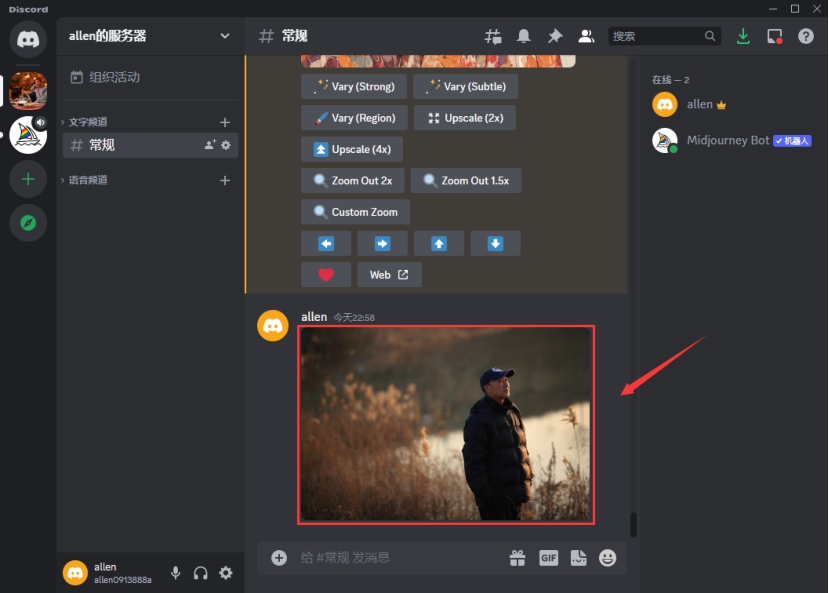Open user settings gear icon
Viewport: 829px width, 593px height.
(226, 573)
